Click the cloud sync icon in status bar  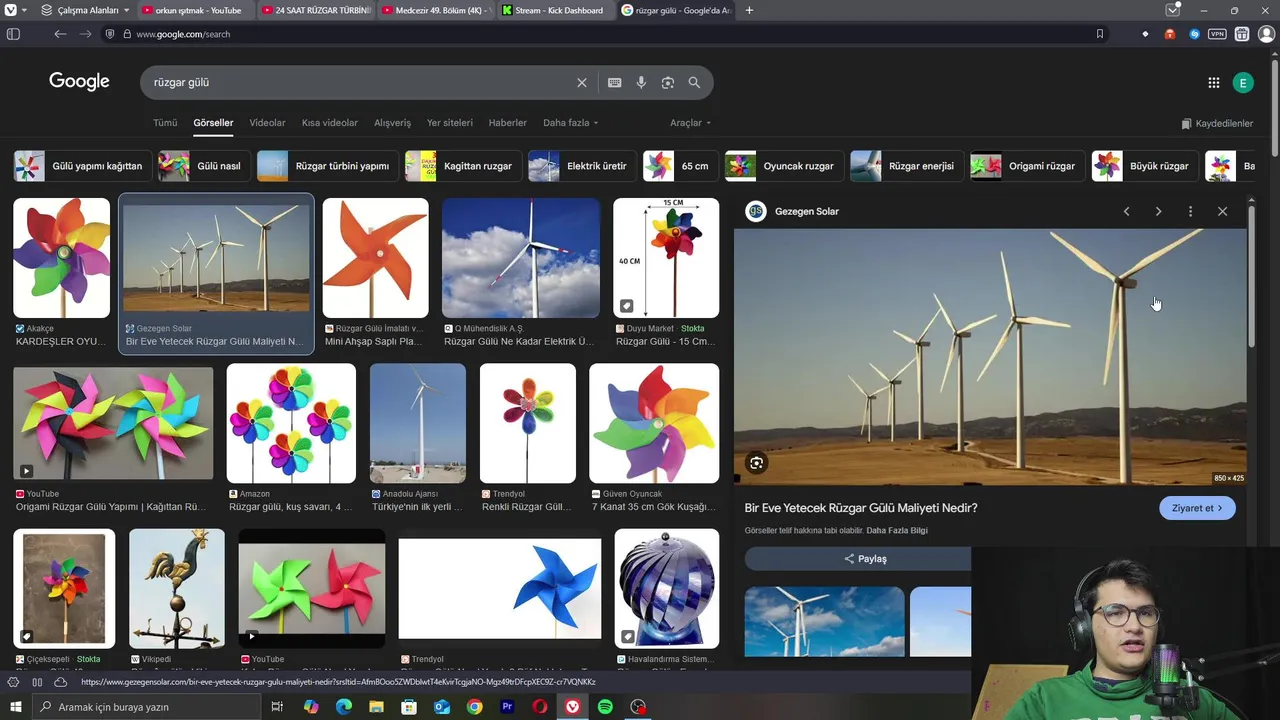coord(60,682)
